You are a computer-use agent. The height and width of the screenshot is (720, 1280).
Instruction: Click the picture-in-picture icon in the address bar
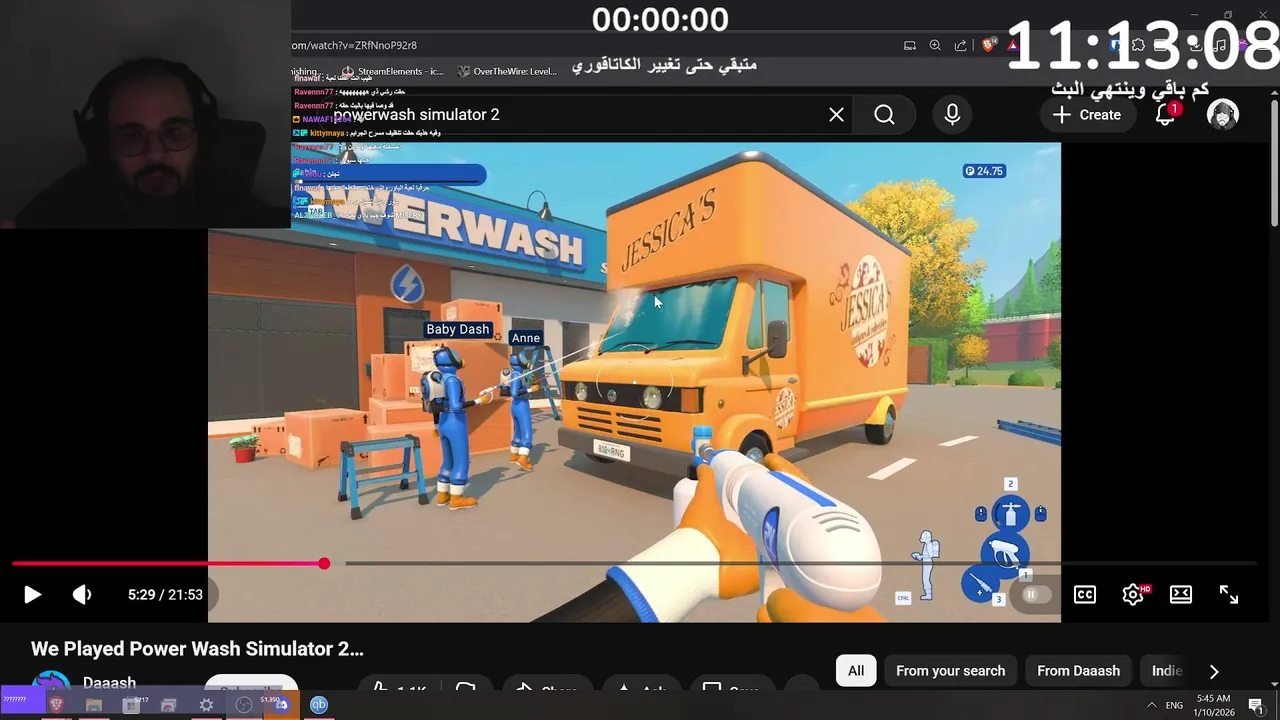pyautogui.click(x=910, y=45)
